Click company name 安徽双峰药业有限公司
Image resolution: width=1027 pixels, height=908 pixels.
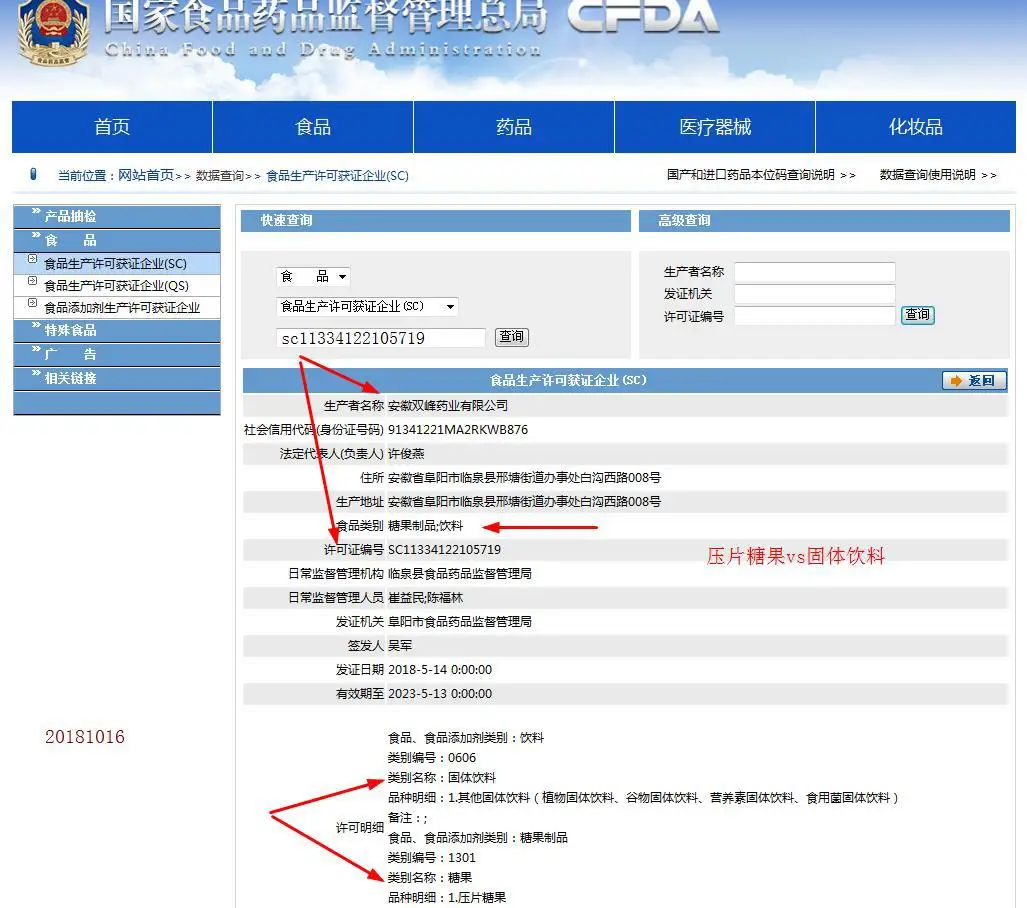(448, 406)
